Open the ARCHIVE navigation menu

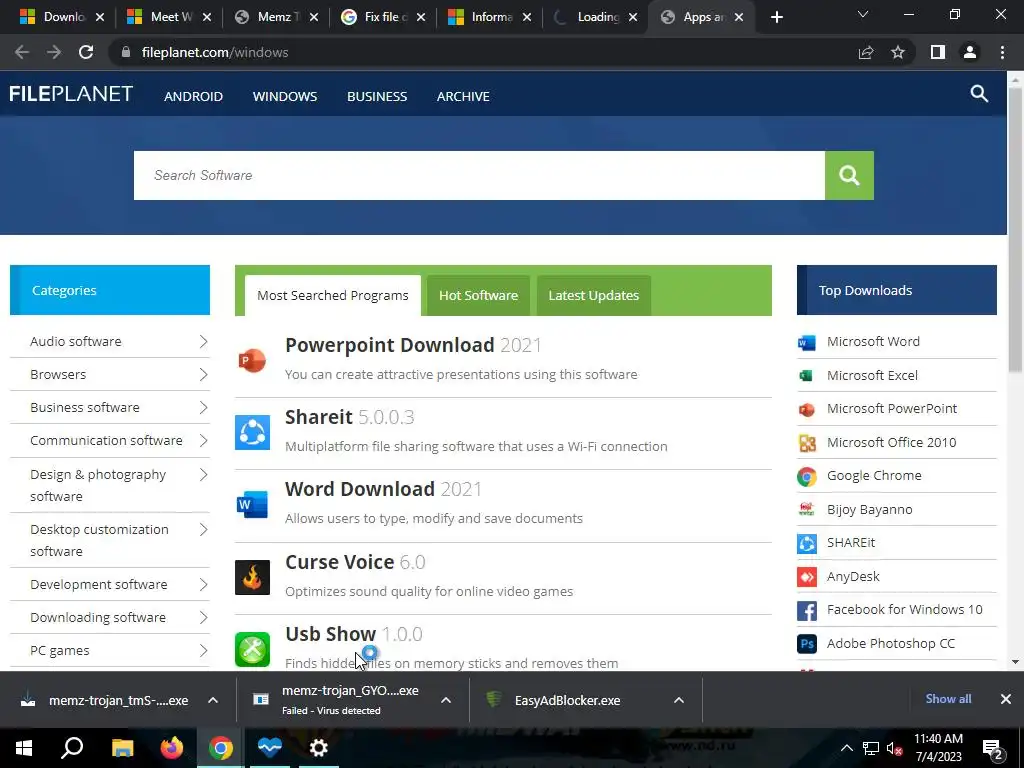tap(463, 96)
